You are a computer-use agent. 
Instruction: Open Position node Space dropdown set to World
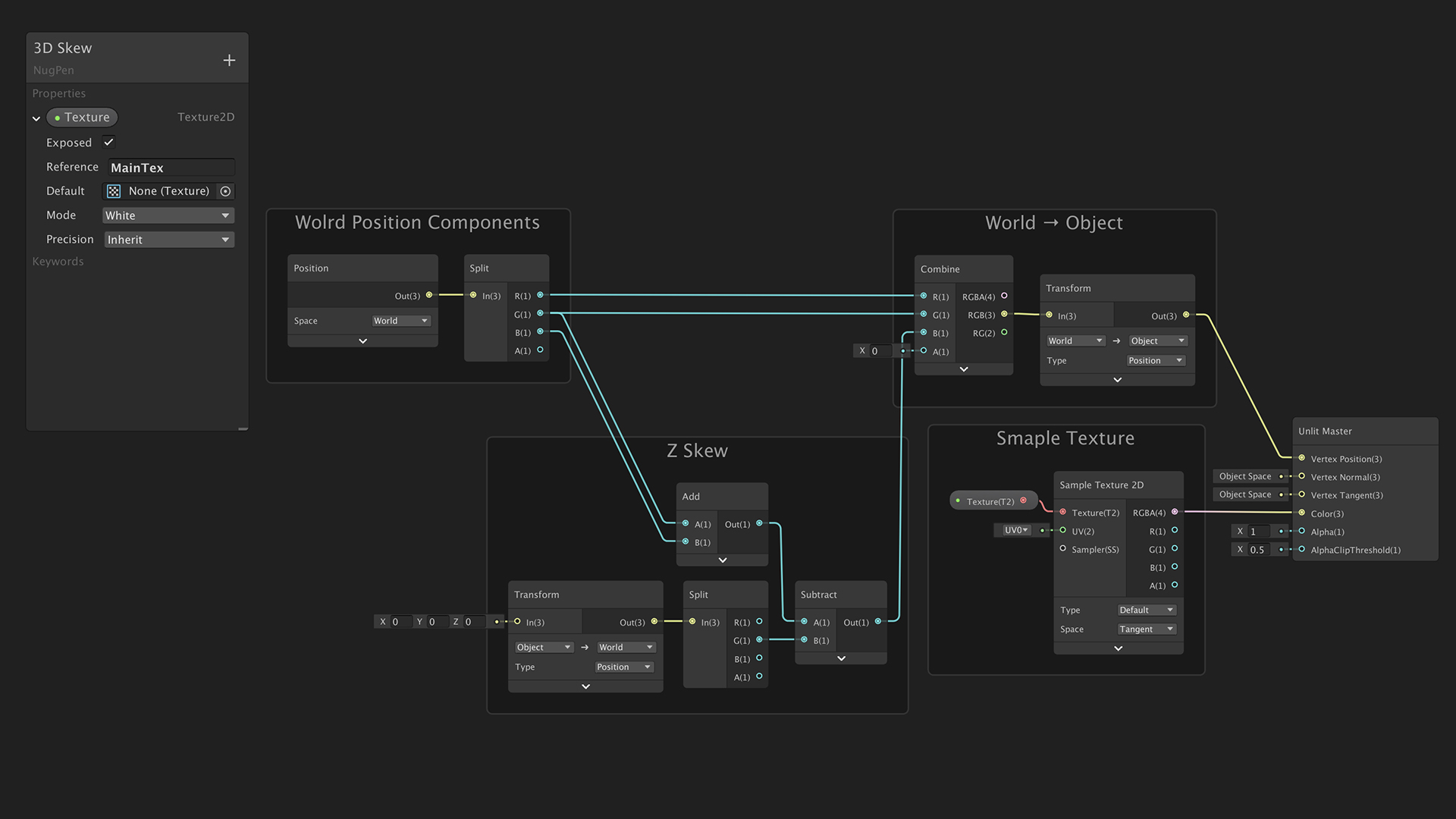point(400,321)
